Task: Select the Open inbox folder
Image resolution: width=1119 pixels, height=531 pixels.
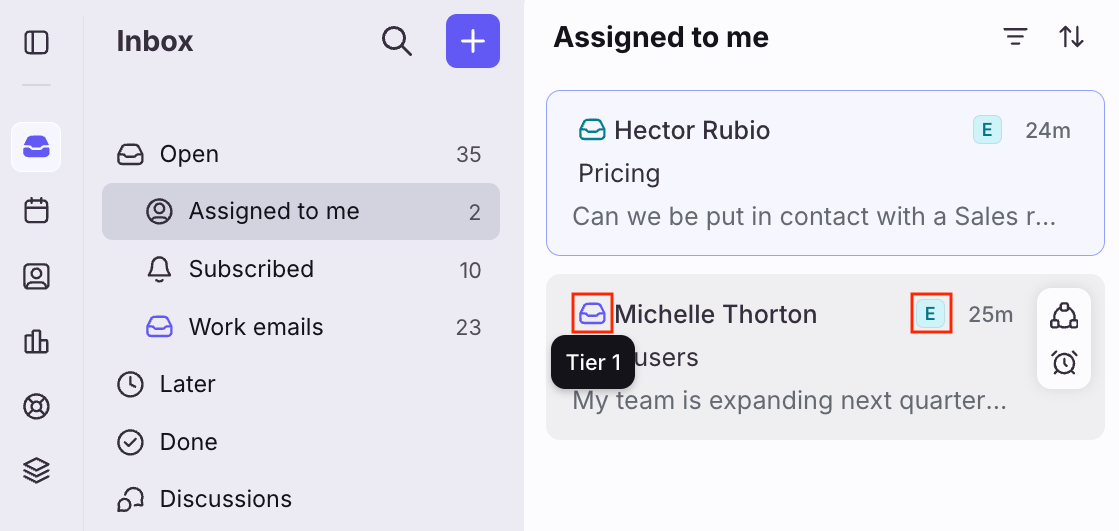Action: [189, 154]
